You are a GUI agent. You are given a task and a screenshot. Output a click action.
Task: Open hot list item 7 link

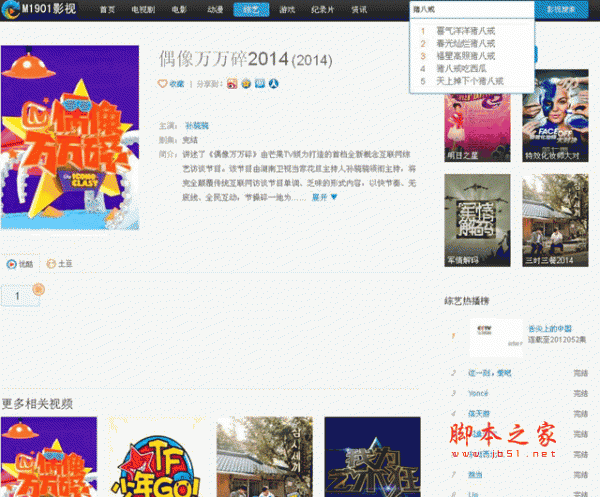pos(475,475)
